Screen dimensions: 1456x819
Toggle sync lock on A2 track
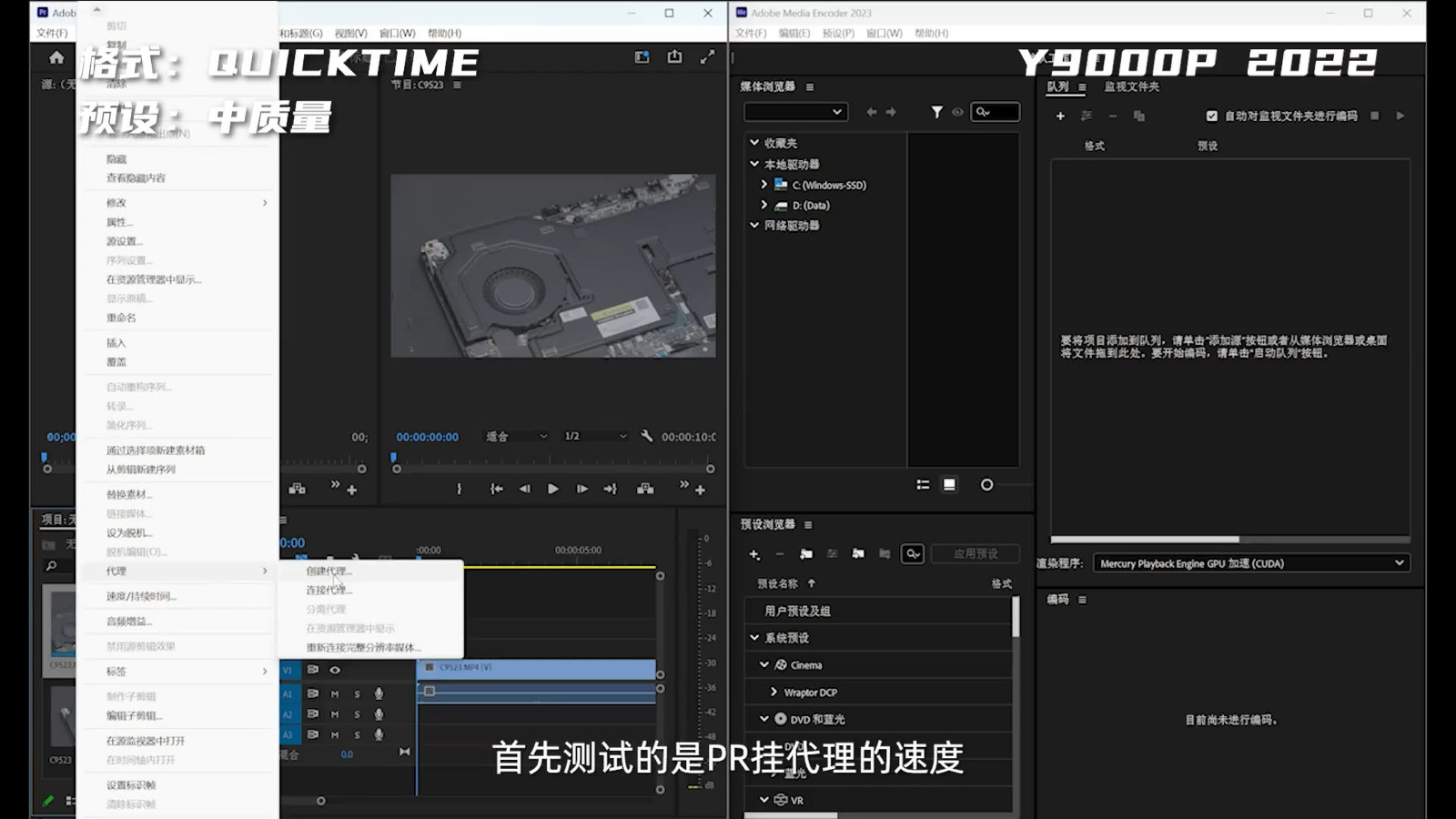coord(312,714)
